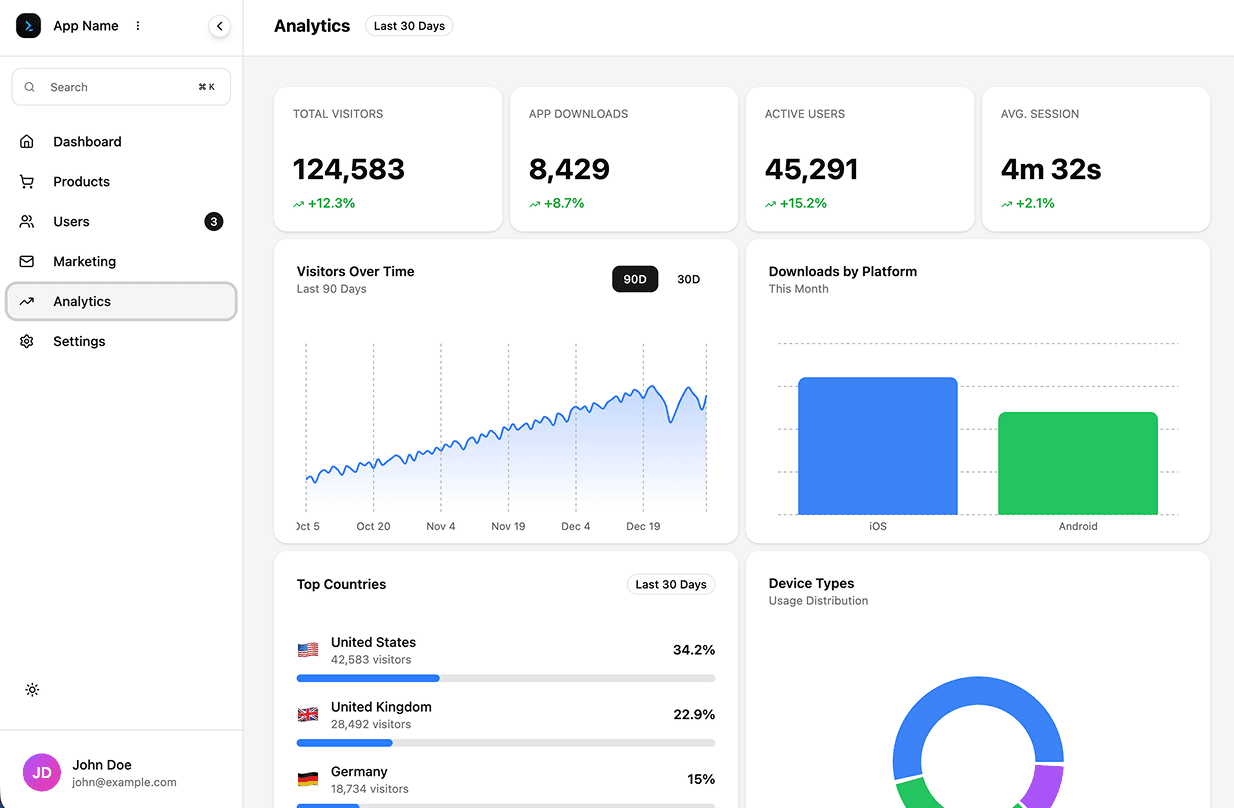
Task: Select the Dashboard icon in sidebar
Action: click(x=26, y=141)
